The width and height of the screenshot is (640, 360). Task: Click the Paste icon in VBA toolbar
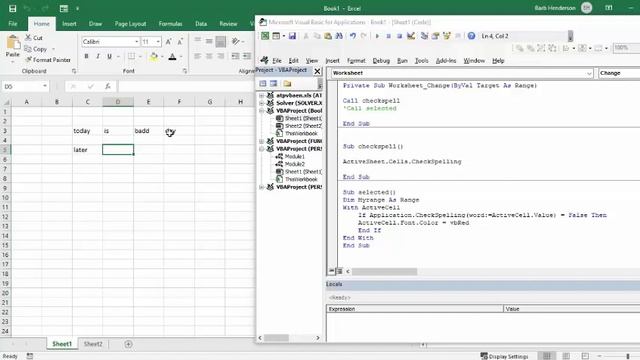click(328, 36)
